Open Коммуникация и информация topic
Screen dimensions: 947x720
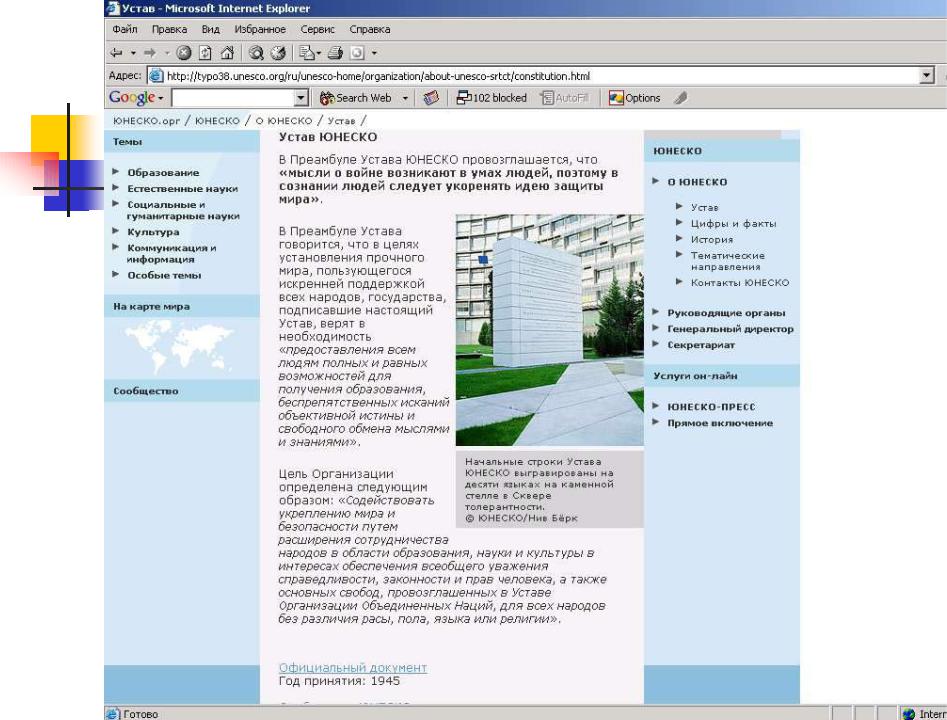172,253
